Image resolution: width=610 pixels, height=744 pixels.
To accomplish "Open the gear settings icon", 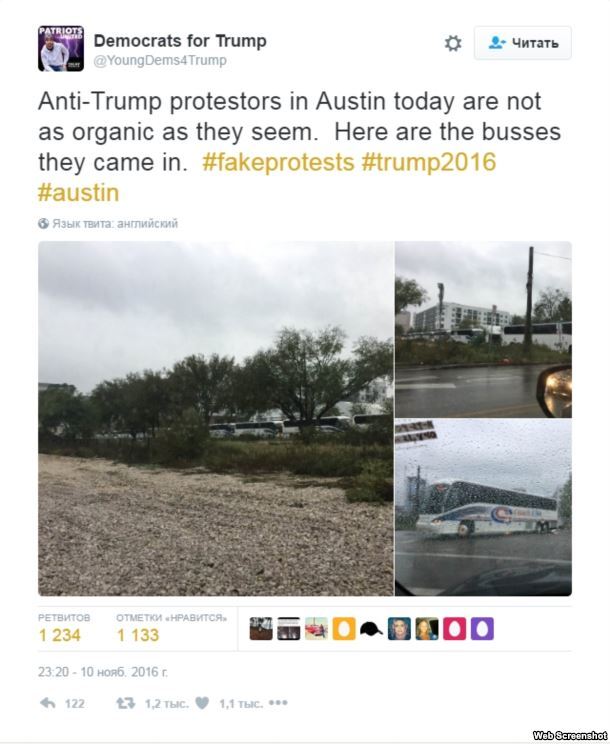I will (x=453, y=43).
